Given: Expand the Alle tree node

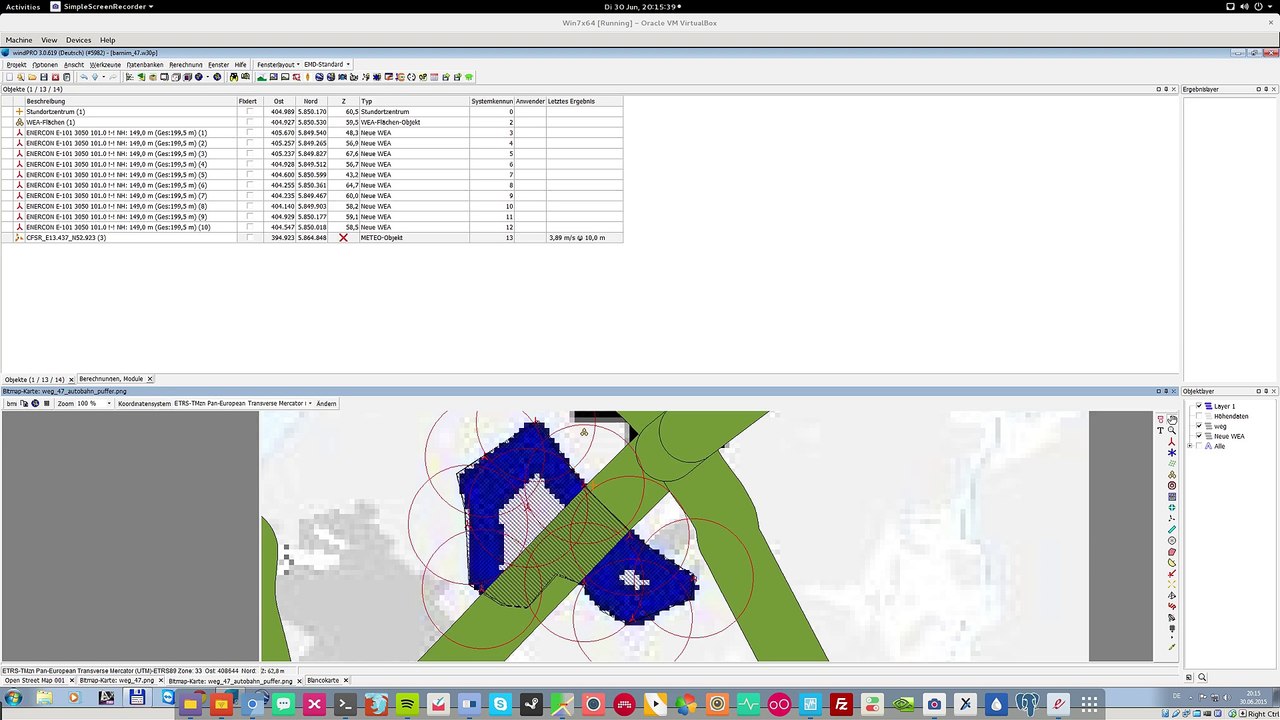Looking at the screenshot, I should (x=1190, y=446).
